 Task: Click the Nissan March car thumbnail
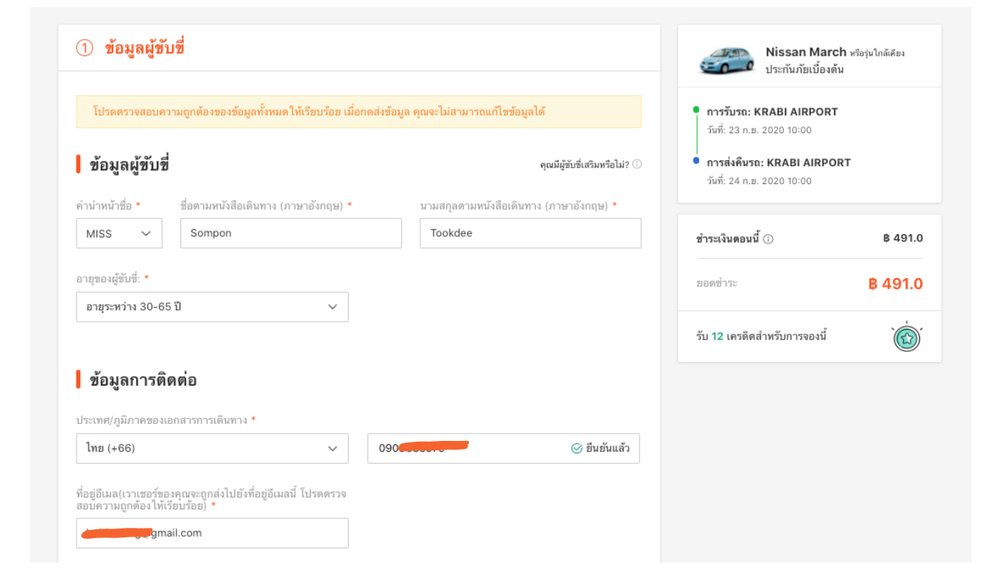[727, 59]
